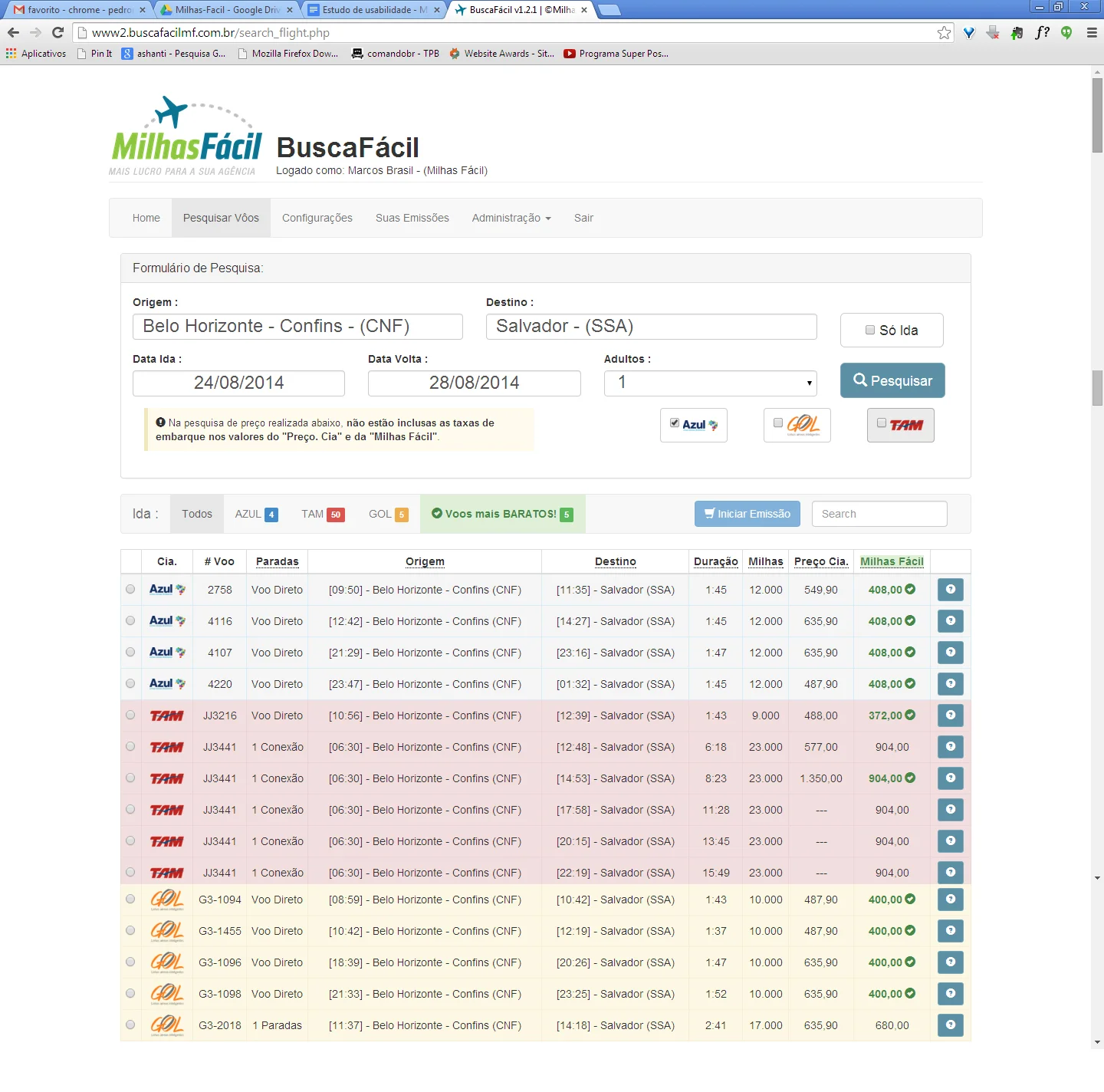Click the info icon for Azul flight 2758

950,590
